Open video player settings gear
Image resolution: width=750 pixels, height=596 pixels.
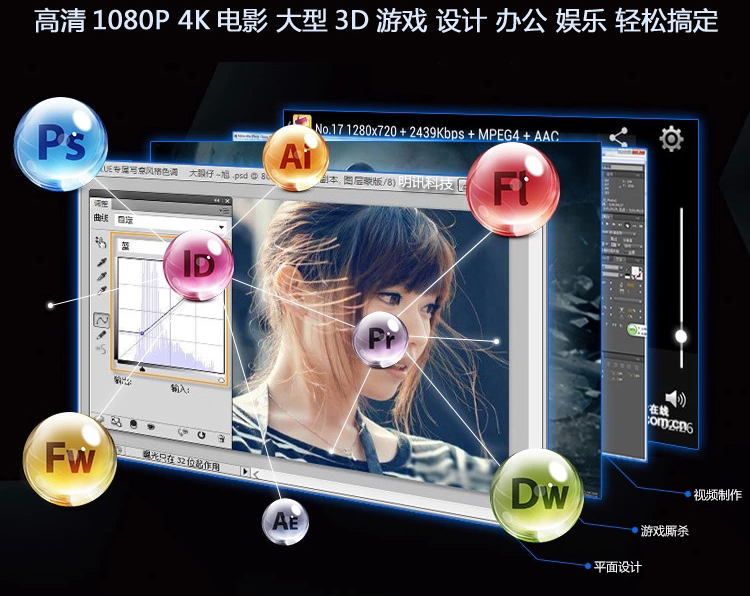[x=671, y=139]
